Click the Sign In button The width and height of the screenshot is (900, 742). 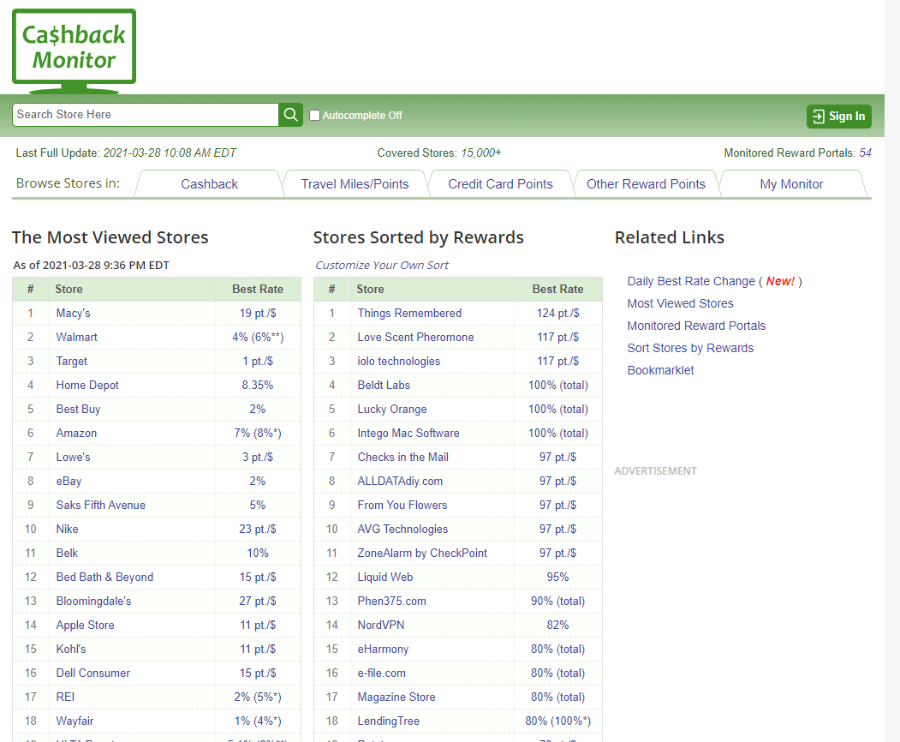(839, 116)
